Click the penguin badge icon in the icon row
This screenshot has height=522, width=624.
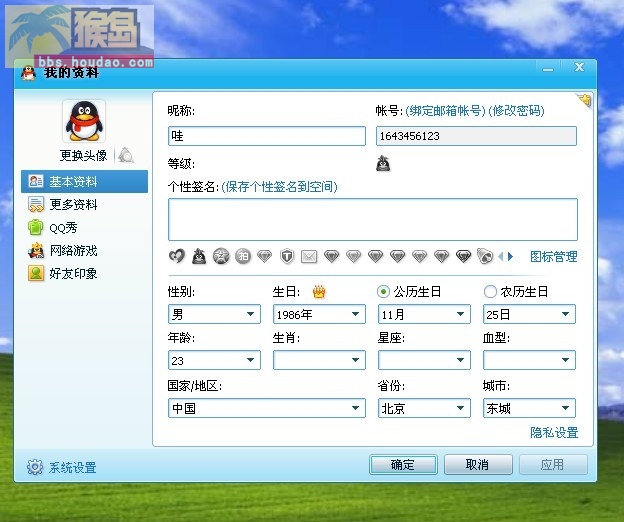pos(199,256)
